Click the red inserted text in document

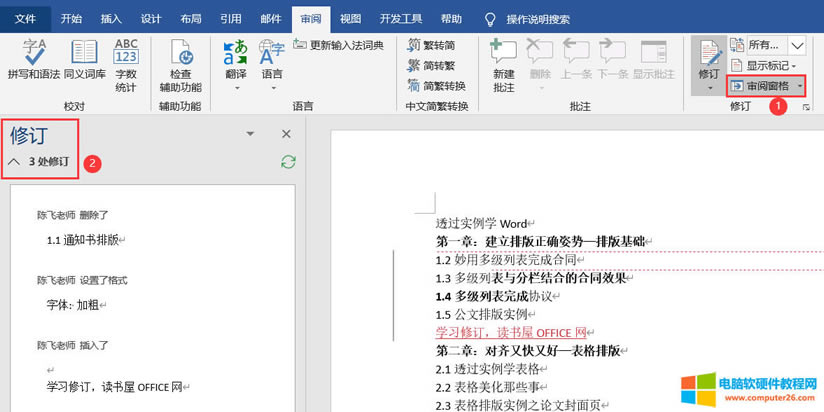[x=510, y=332]
